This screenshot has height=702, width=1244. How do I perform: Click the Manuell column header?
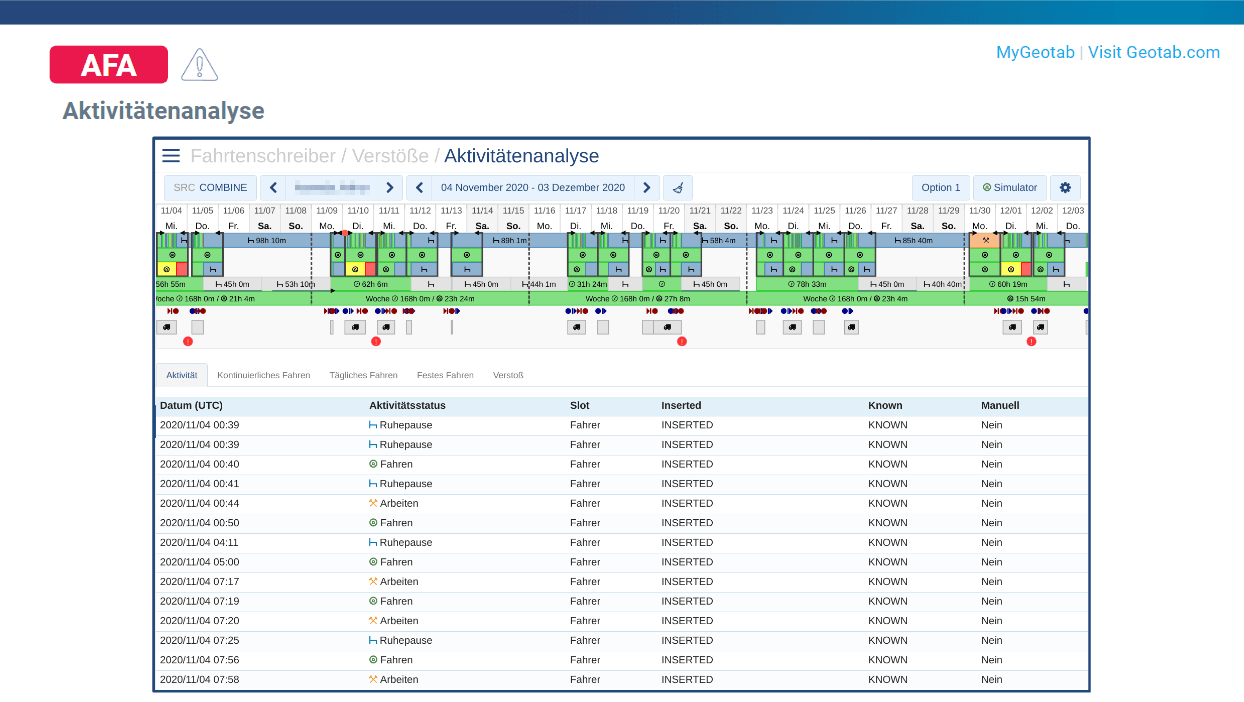(1000, 406)
